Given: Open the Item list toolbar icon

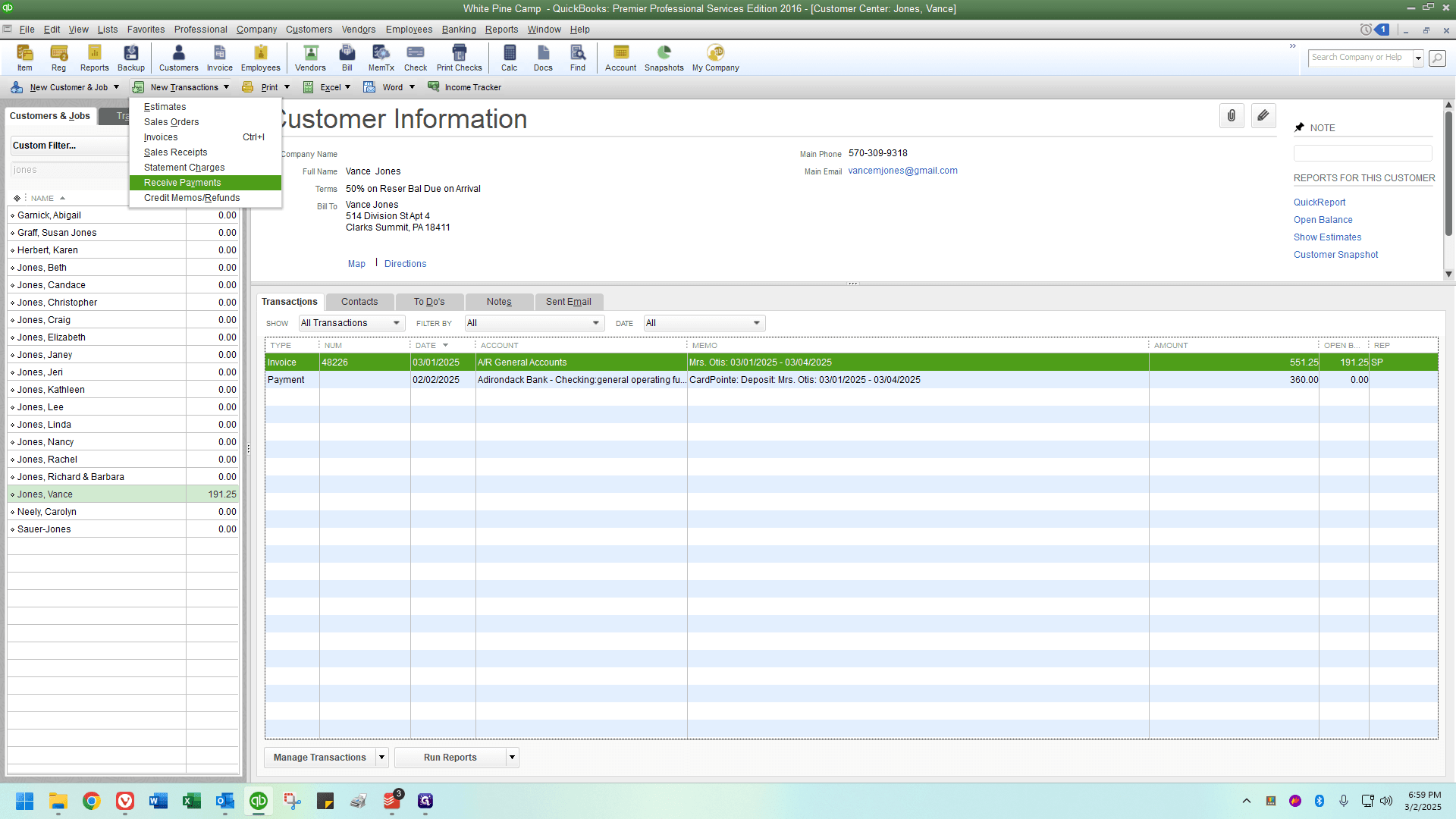Looking at the screenshot, I should coord(25,58).
